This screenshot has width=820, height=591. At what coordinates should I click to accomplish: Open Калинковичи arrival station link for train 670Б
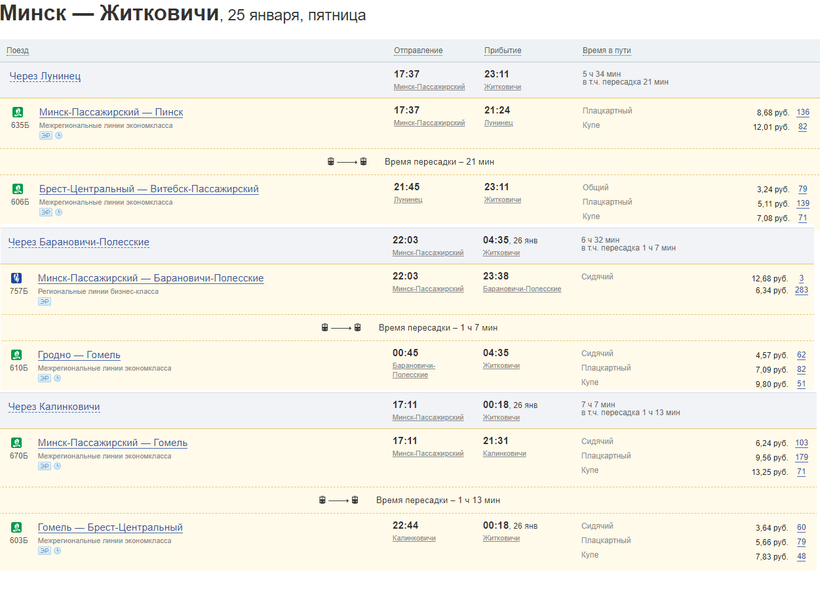504,454
